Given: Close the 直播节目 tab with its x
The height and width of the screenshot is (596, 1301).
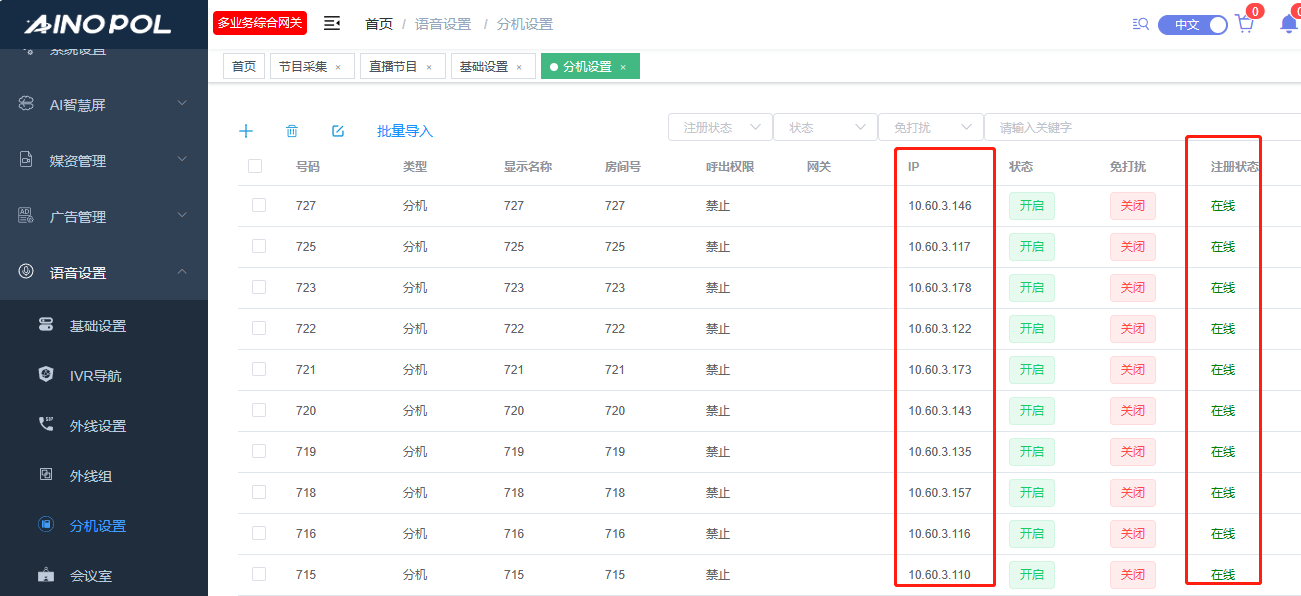Looking at the screenshot, I should (x=429, y=67).
